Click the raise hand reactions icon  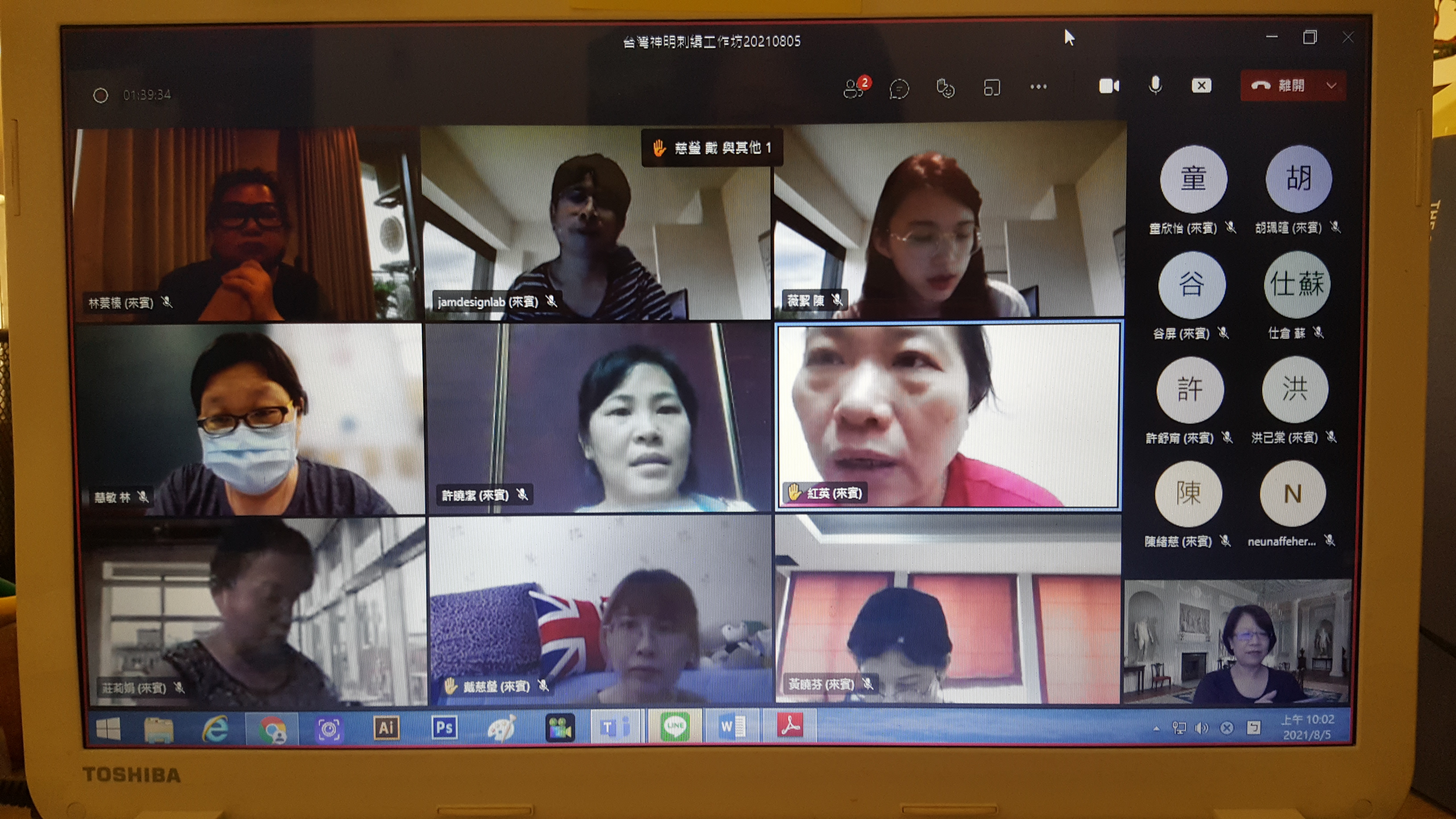tap(945, 88)
